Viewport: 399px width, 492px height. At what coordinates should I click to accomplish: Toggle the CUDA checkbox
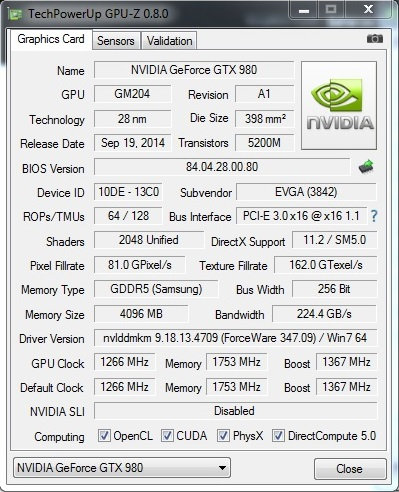(167, 436)
